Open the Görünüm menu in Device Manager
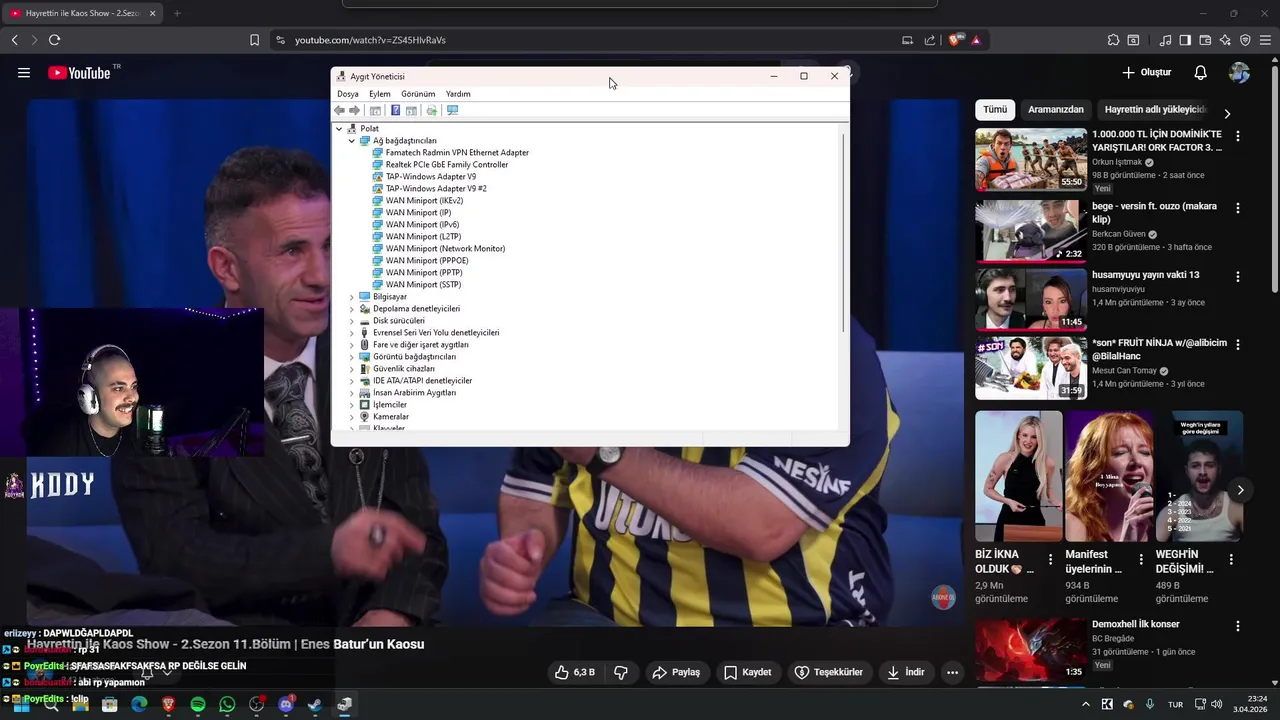 [418, 94]
